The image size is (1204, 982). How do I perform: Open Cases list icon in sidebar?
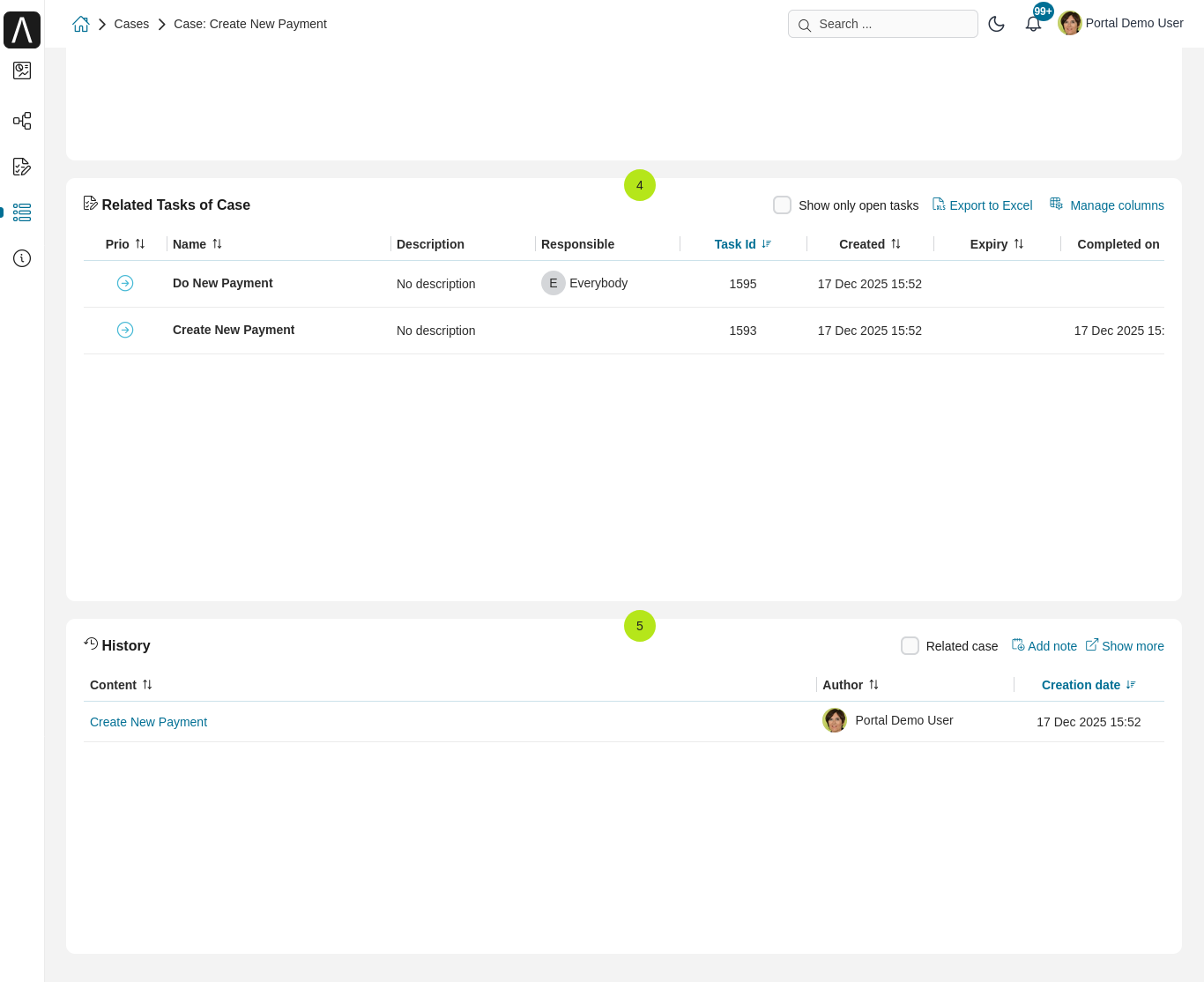[x=22, y=212]
